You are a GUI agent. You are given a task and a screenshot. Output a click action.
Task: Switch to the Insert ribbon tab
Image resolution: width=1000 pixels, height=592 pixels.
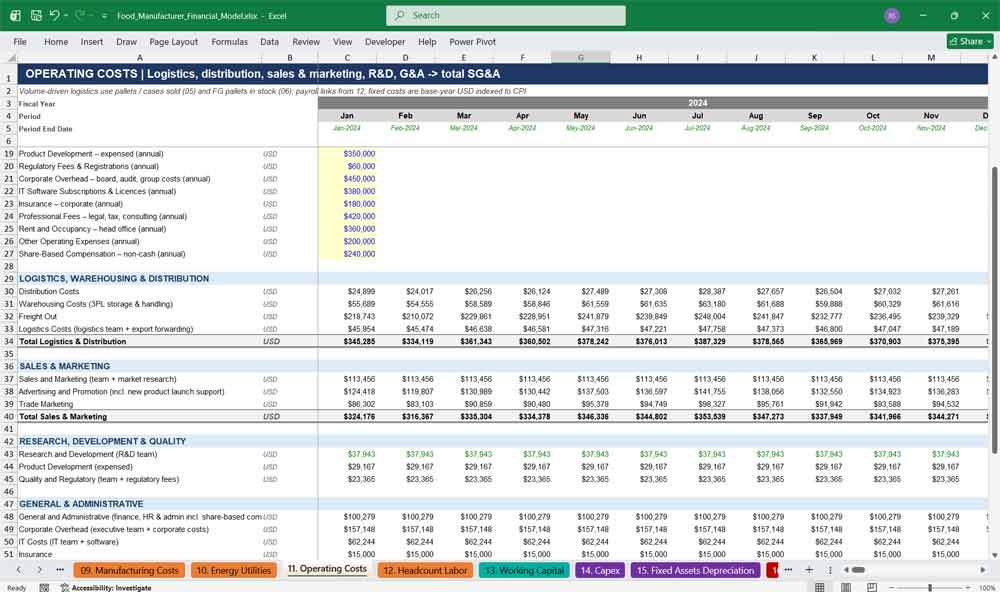[x=92, y=41]
